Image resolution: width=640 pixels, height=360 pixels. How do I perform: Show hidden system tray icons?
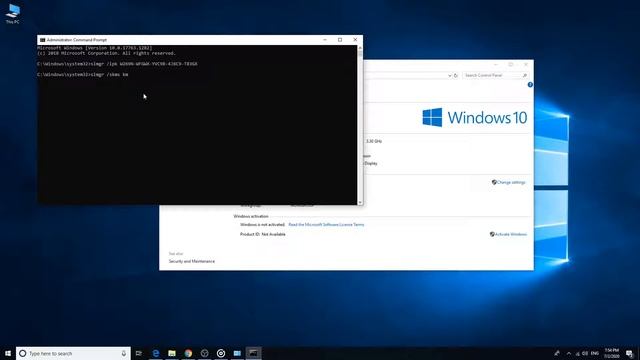[569, 353]
